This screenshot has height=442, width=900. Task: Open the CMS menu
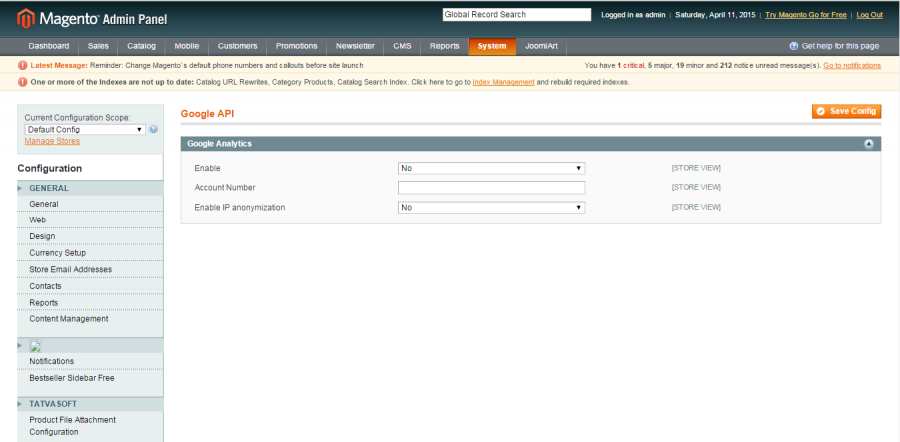[402, 46]
